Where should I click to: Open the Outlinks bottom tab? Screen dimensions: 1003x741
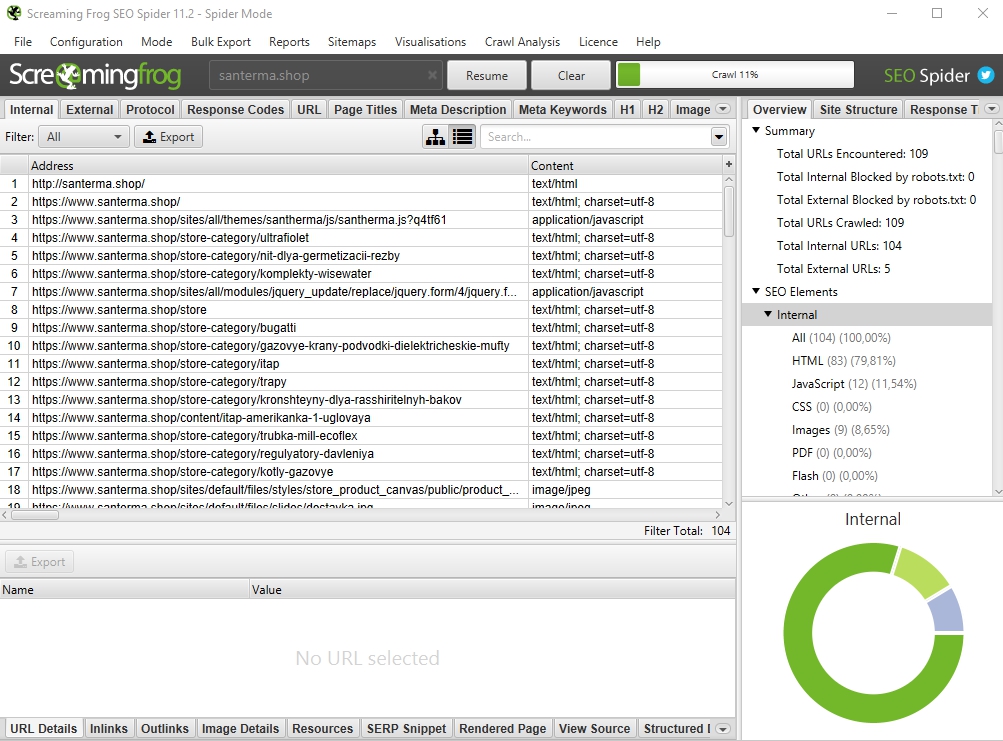pyautogui.click(x=165, y=729)
